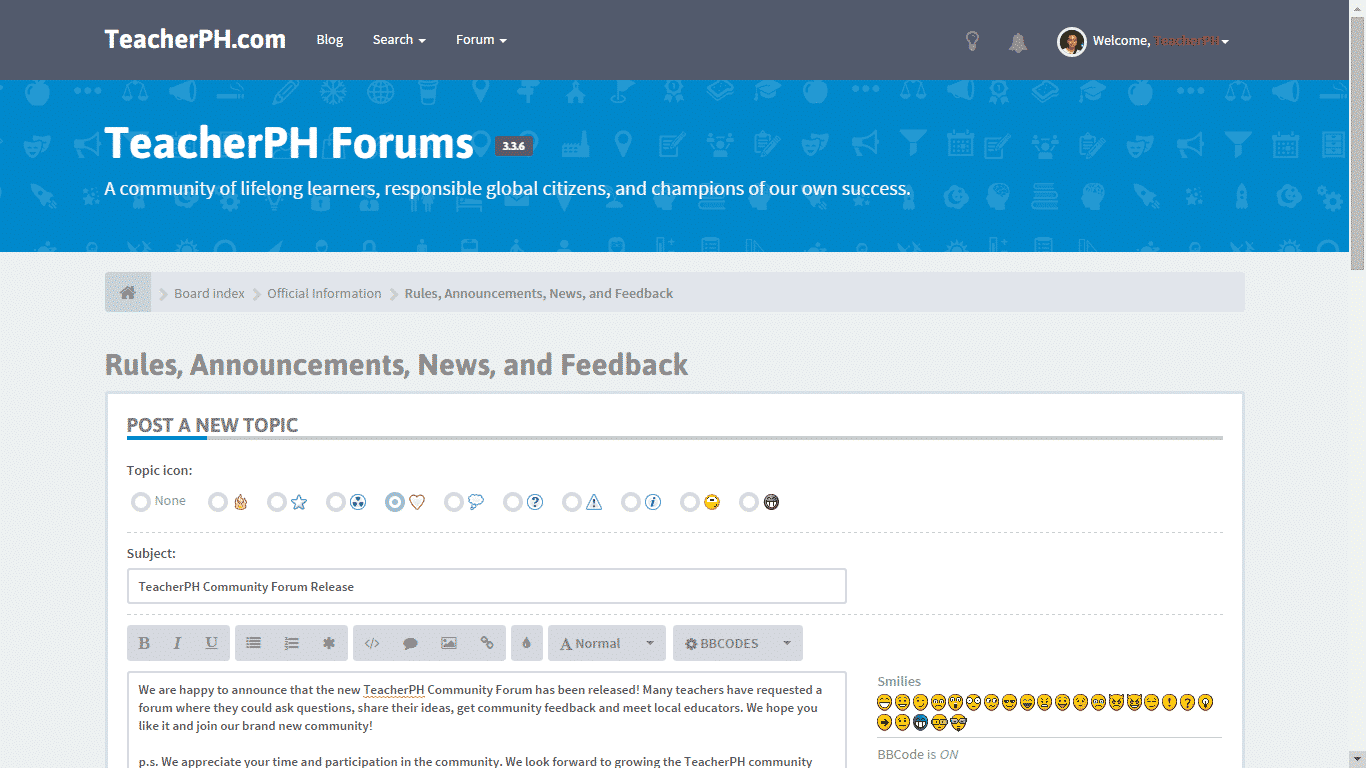
Task: Insert the winking smiley, third in row
Action: [920, 703]
